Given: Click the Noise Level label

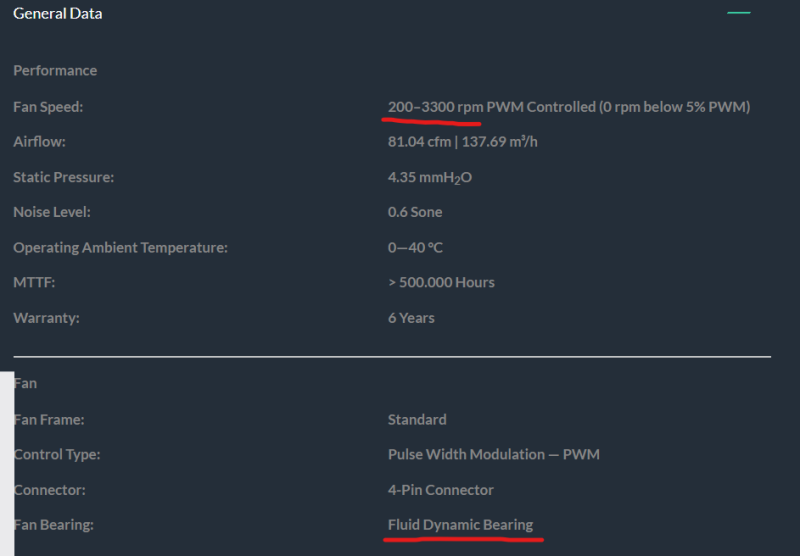Looking at the screenshot, I should [52, 212].
